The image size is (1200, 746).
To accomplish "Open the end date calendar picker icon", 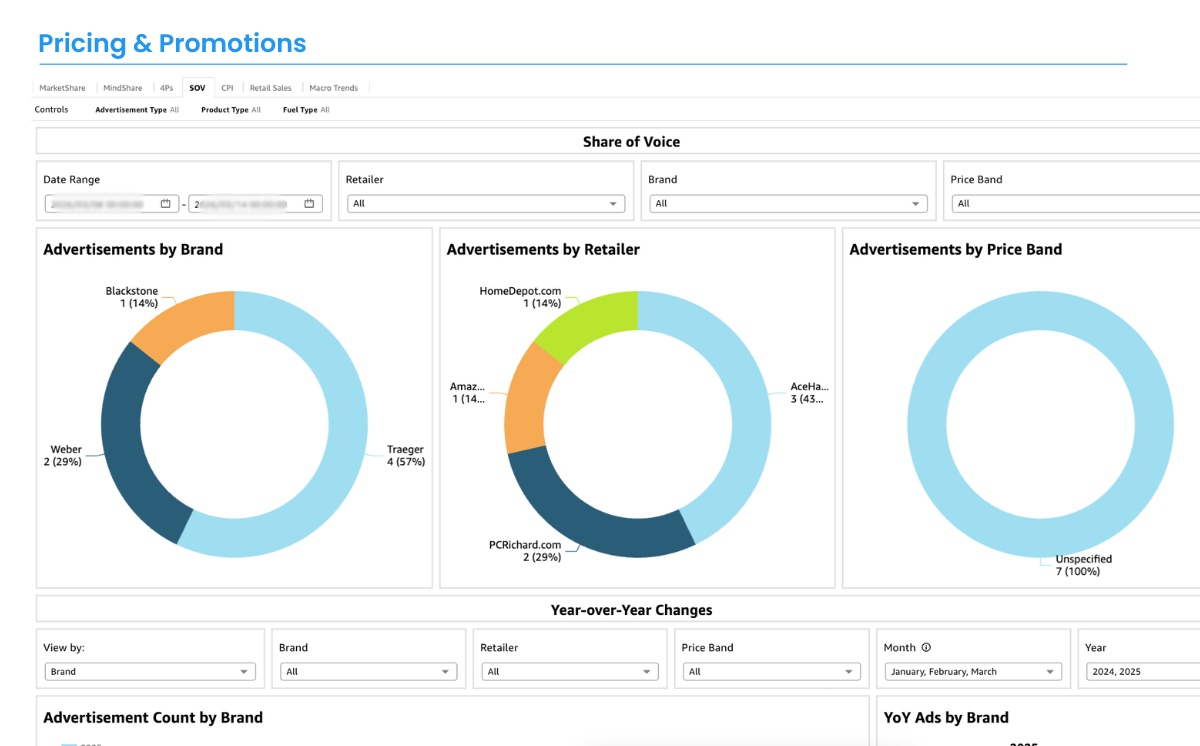I will point(310,204).
